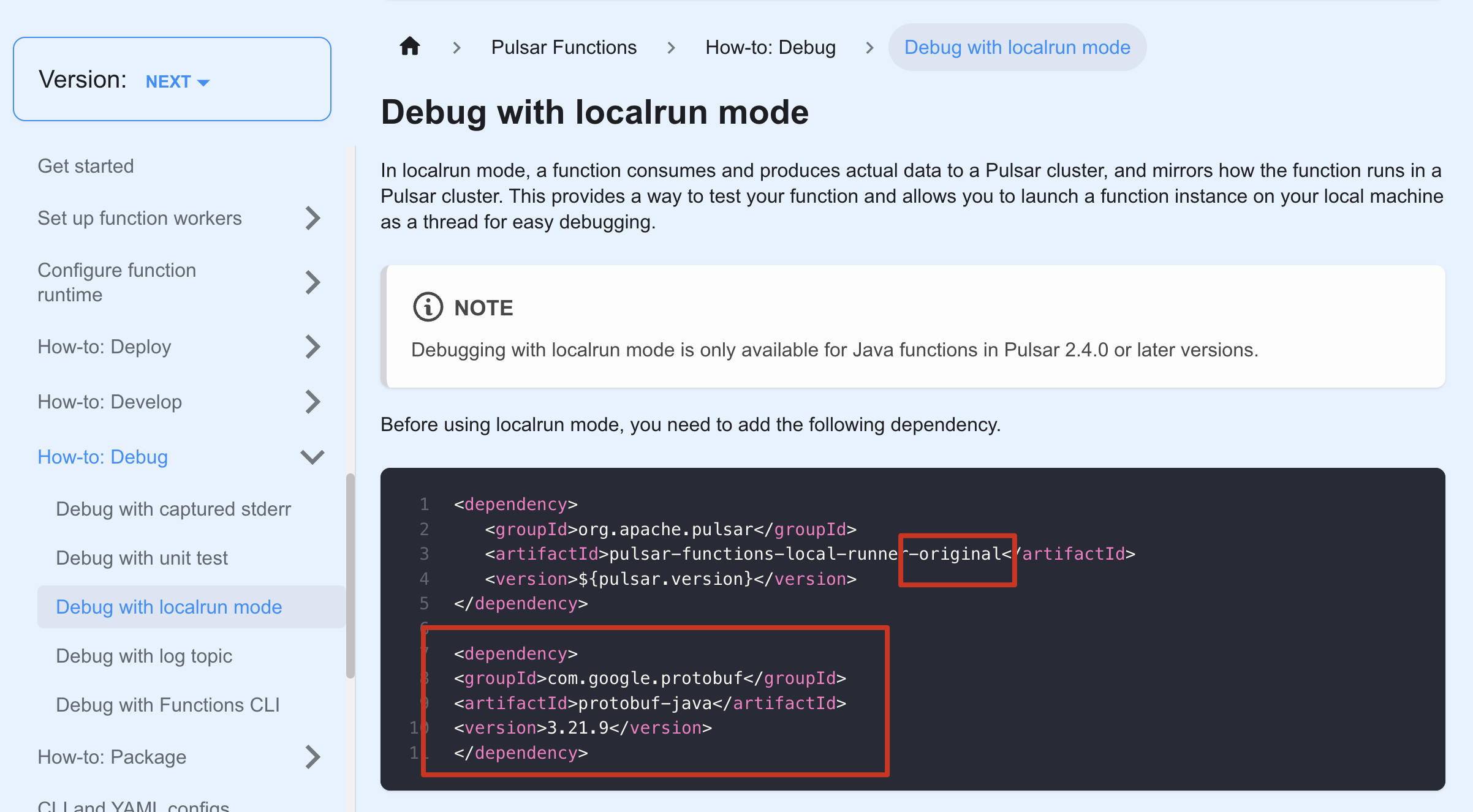Open Debug with unit test page
This screenshot has width=1473, height=812.
pos(142,558)
